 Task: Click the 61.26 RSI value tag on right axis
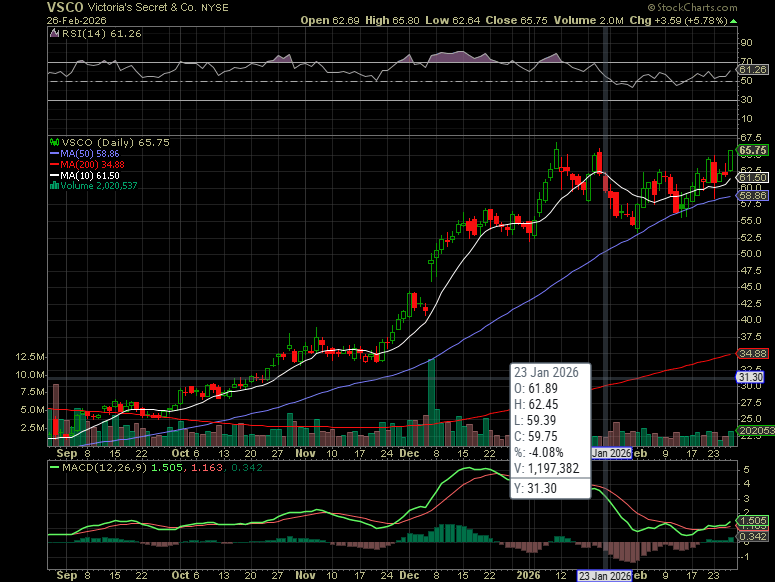753,70
